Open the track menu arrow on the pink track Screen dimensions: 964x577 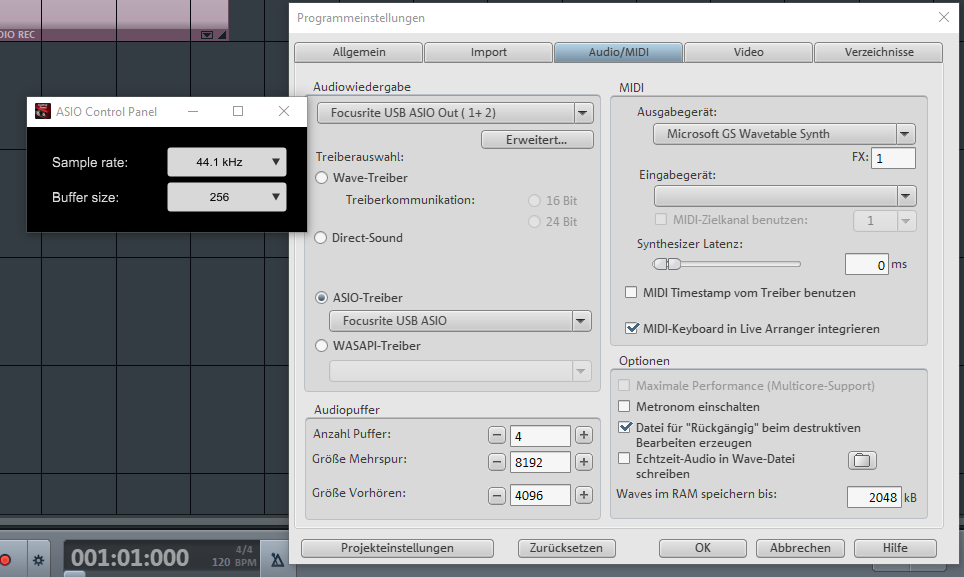(x=207, y=35)
